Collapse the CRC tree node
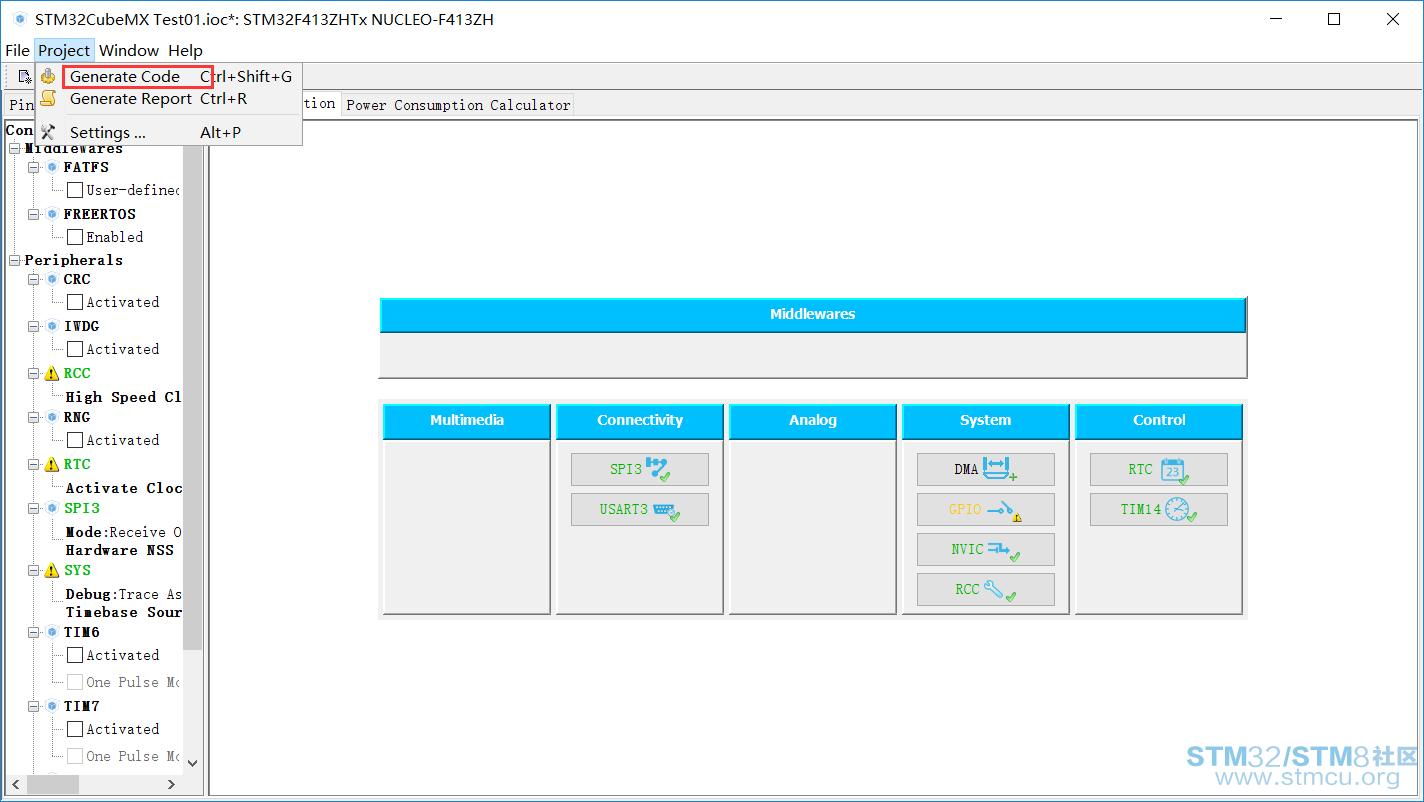This screenshot has width=1424, height=802. [x=33, y=279]
